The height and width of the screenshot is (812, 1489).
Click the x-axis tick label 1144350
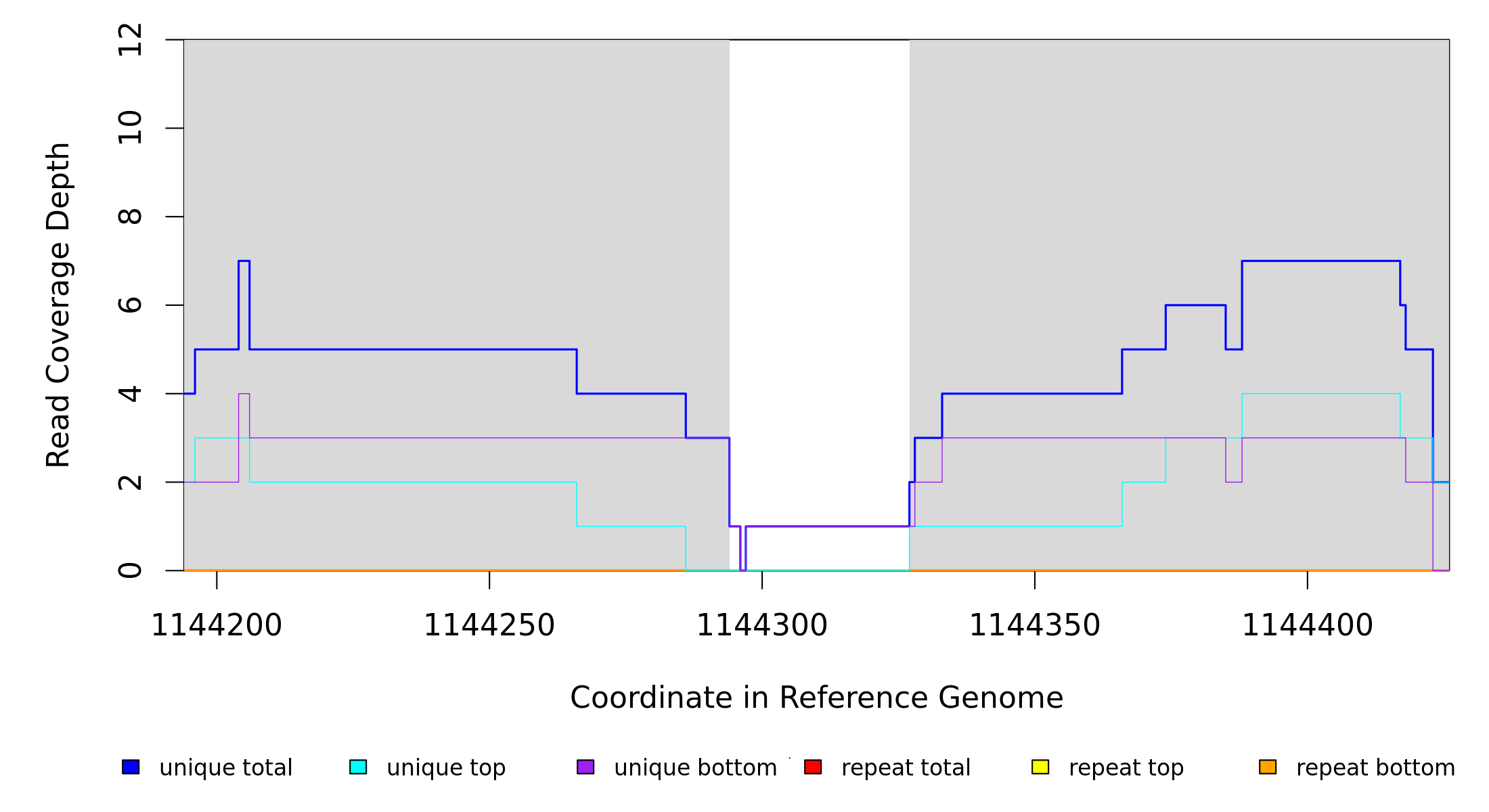coord(1035,625)
